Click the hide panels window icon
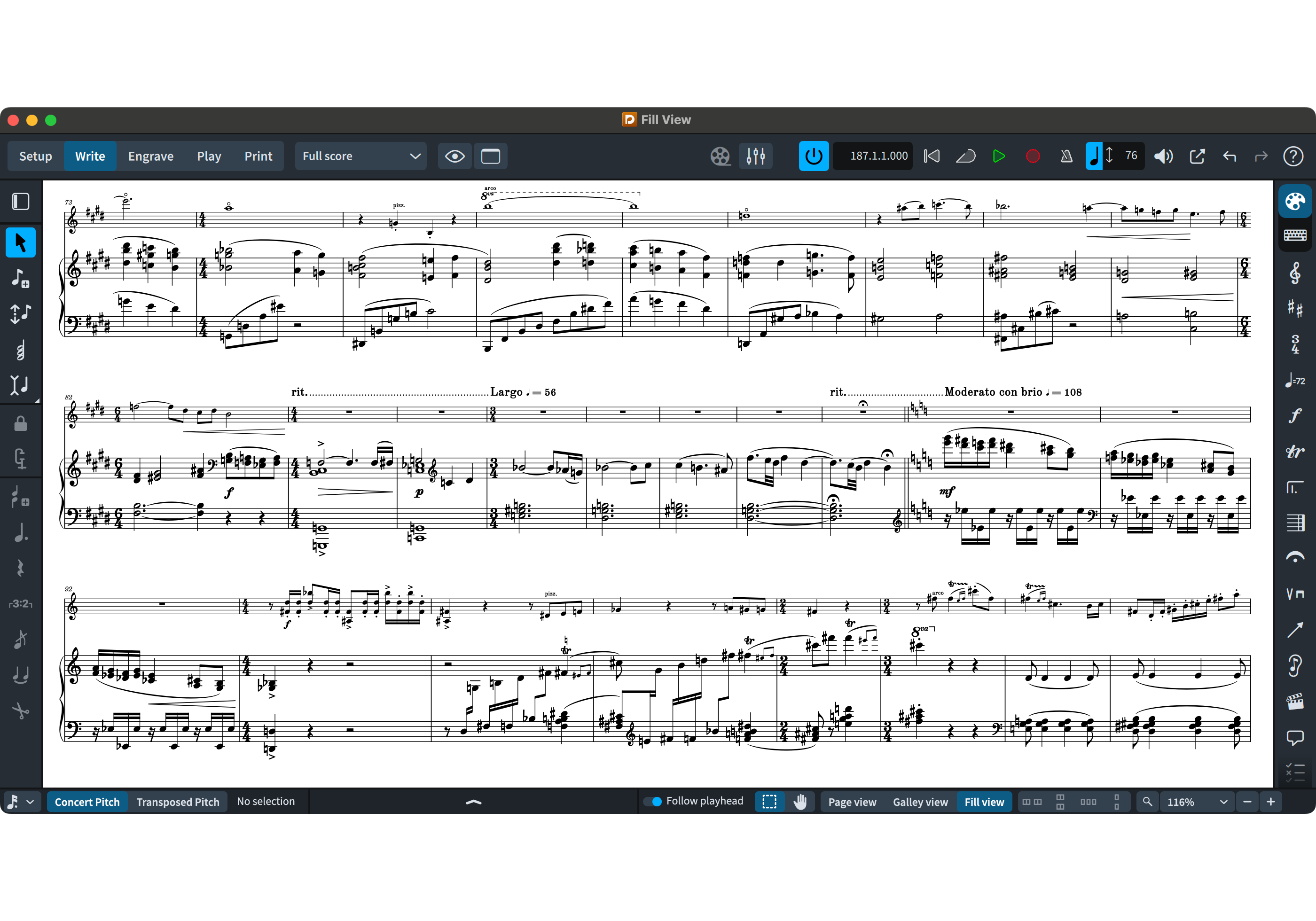This screenshot has height=921, width=1316. 491,156
